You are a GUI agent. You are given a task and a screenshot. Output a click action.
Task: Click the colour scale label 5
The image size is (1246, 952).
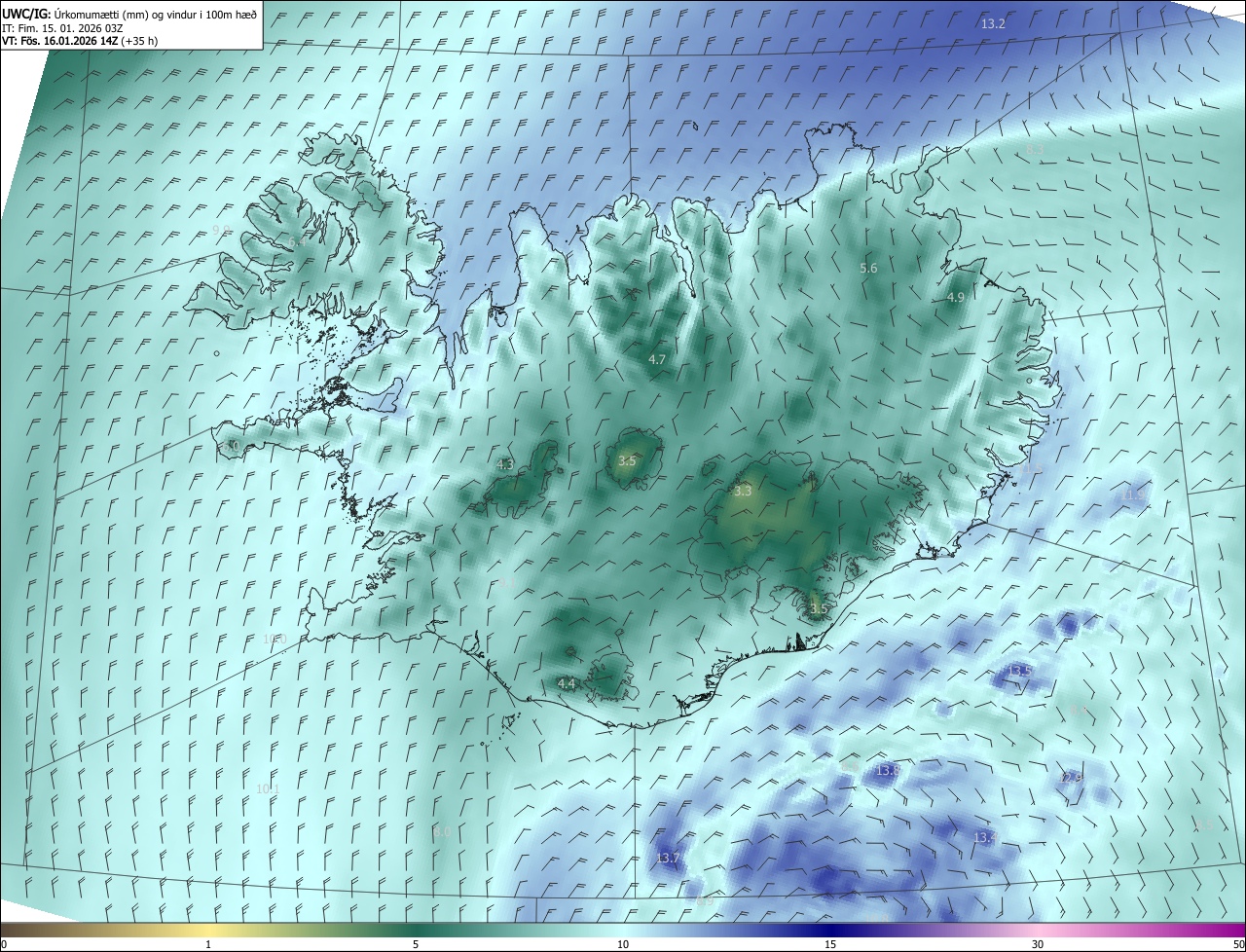(416, 944)
